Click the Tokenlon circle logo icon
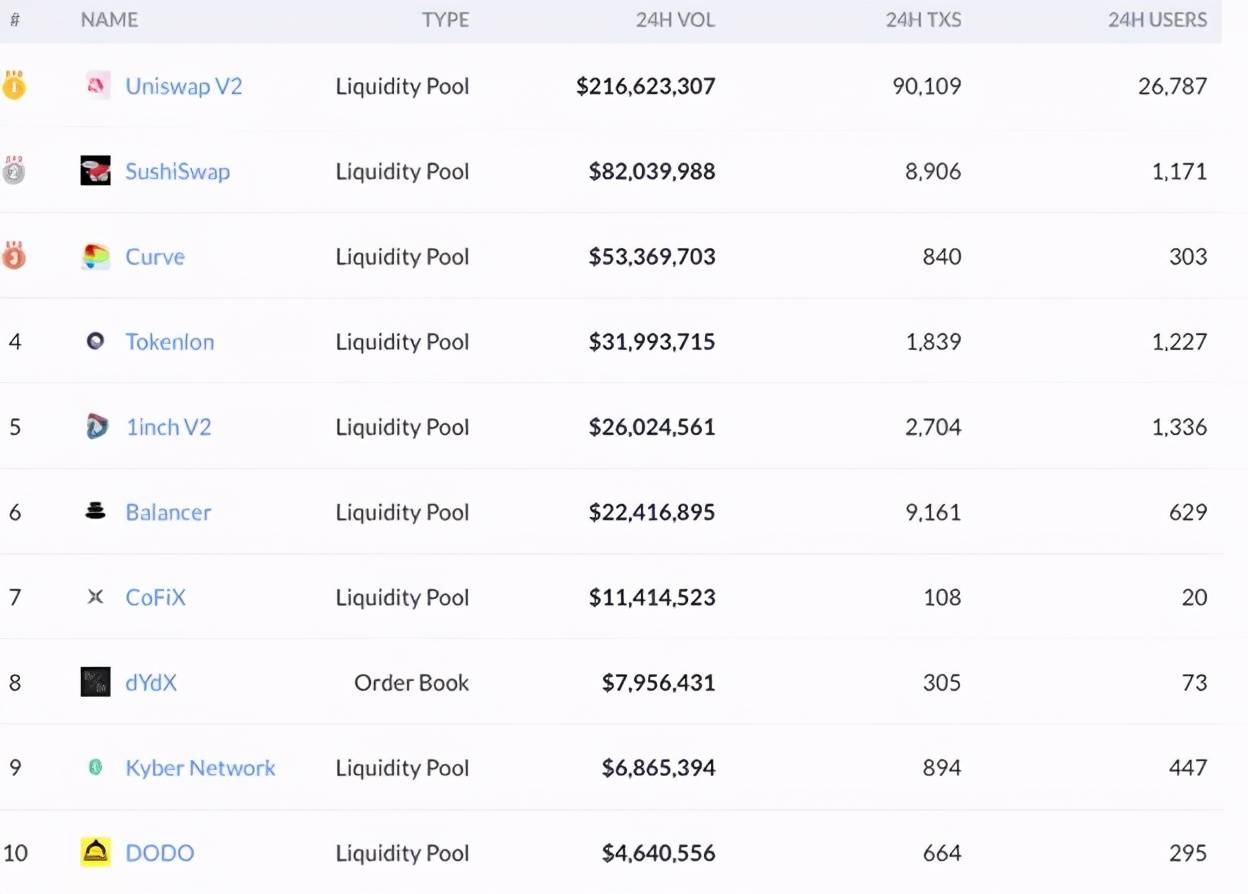Screen dimensions: 1248x894 96,342
